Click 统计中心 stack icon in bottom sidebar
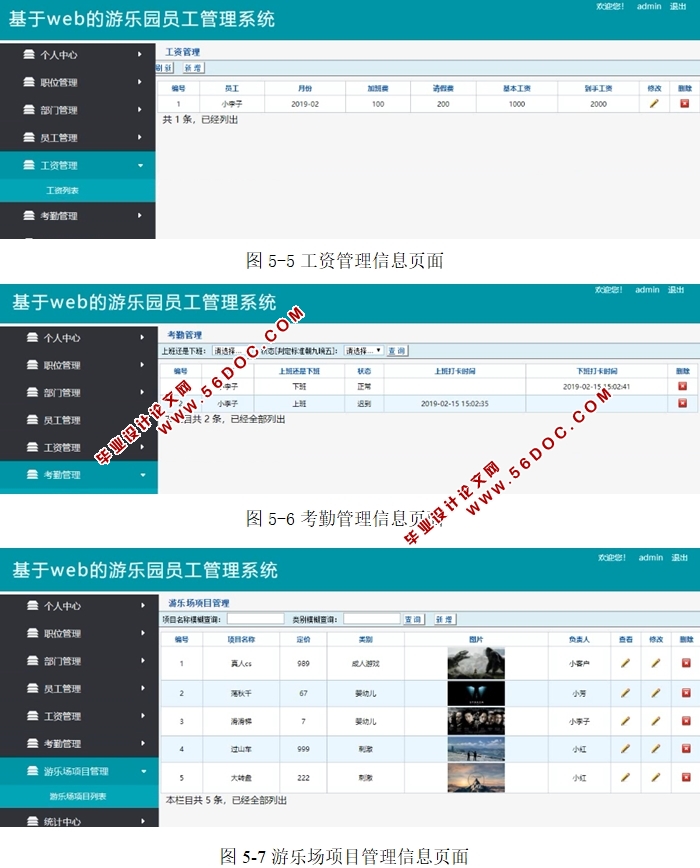 [32, 821]
